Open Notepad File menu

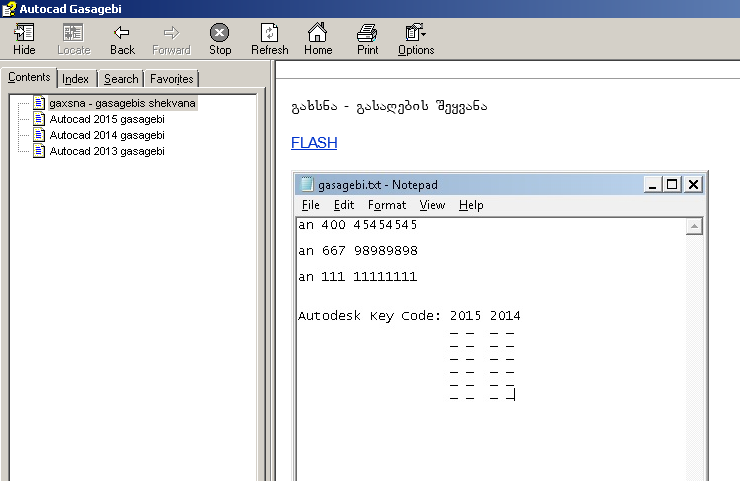pos(311,205)
